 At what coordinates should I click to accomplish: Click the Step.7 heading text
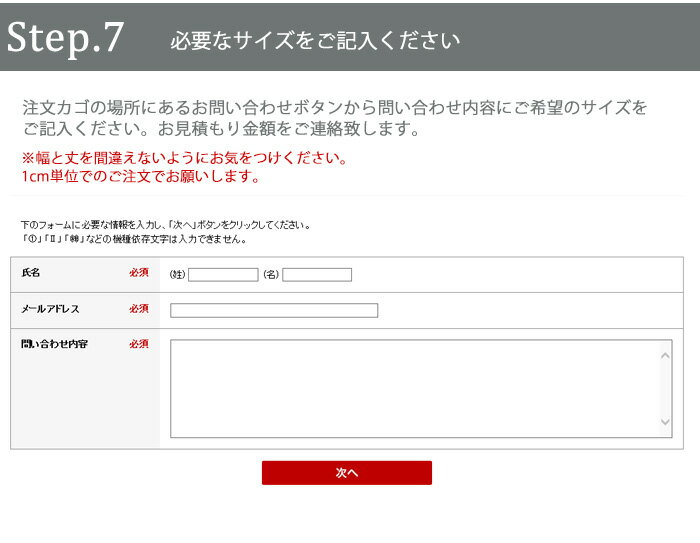(x=66, y=37)
